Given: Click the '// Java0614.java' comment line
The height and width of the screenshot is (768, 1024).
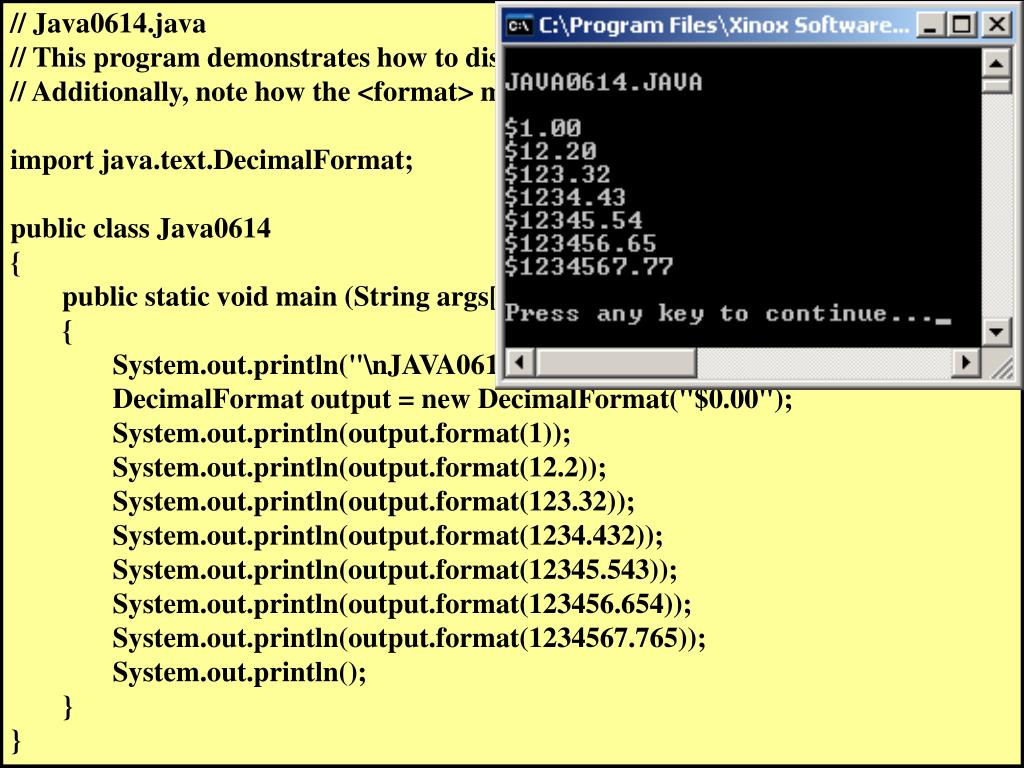Looking at the screenshot, I should [108, 24].
